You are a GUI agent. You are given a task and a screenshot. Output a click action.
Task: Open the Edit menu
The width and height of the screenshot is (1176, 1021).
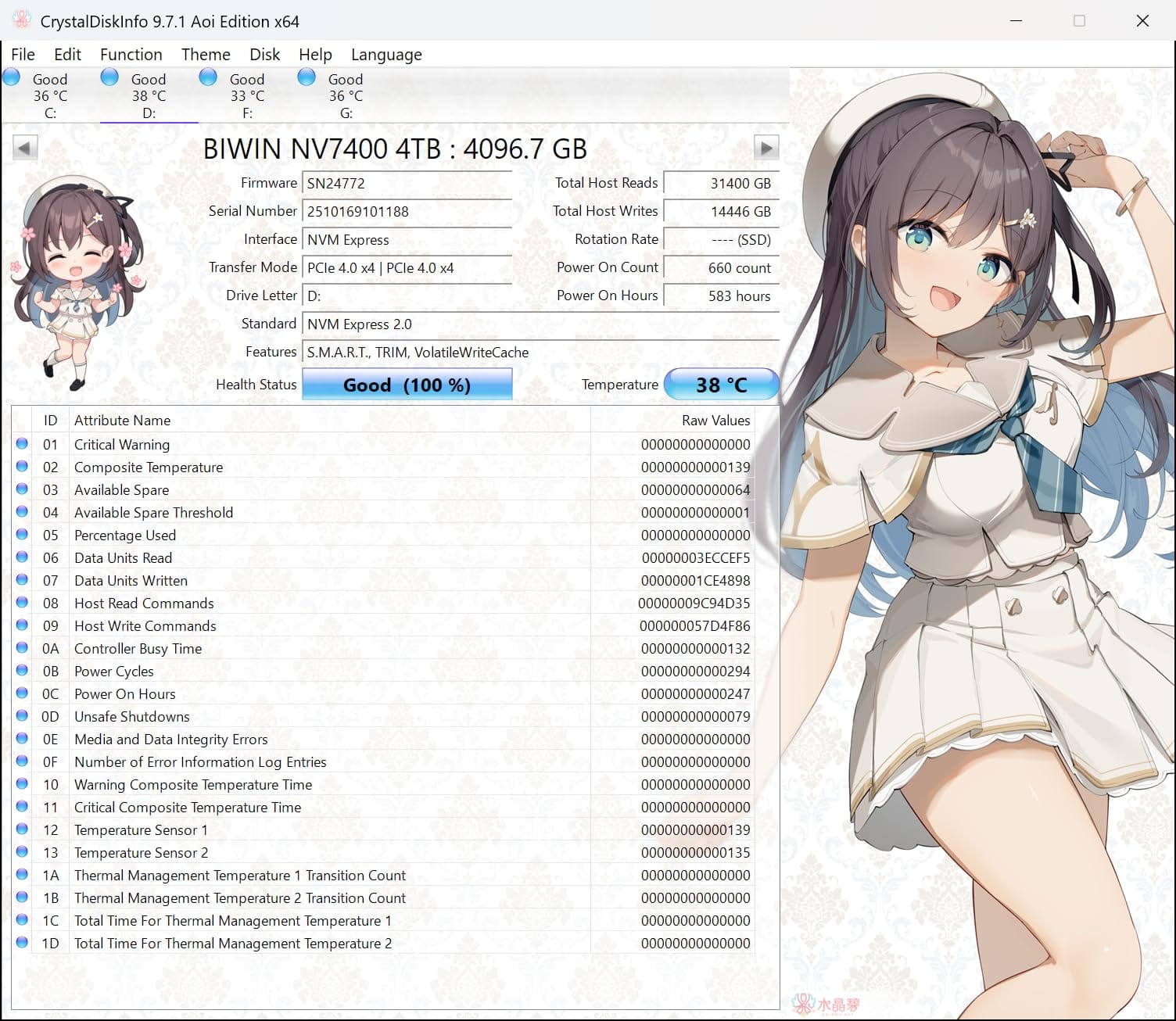point(67,55)
